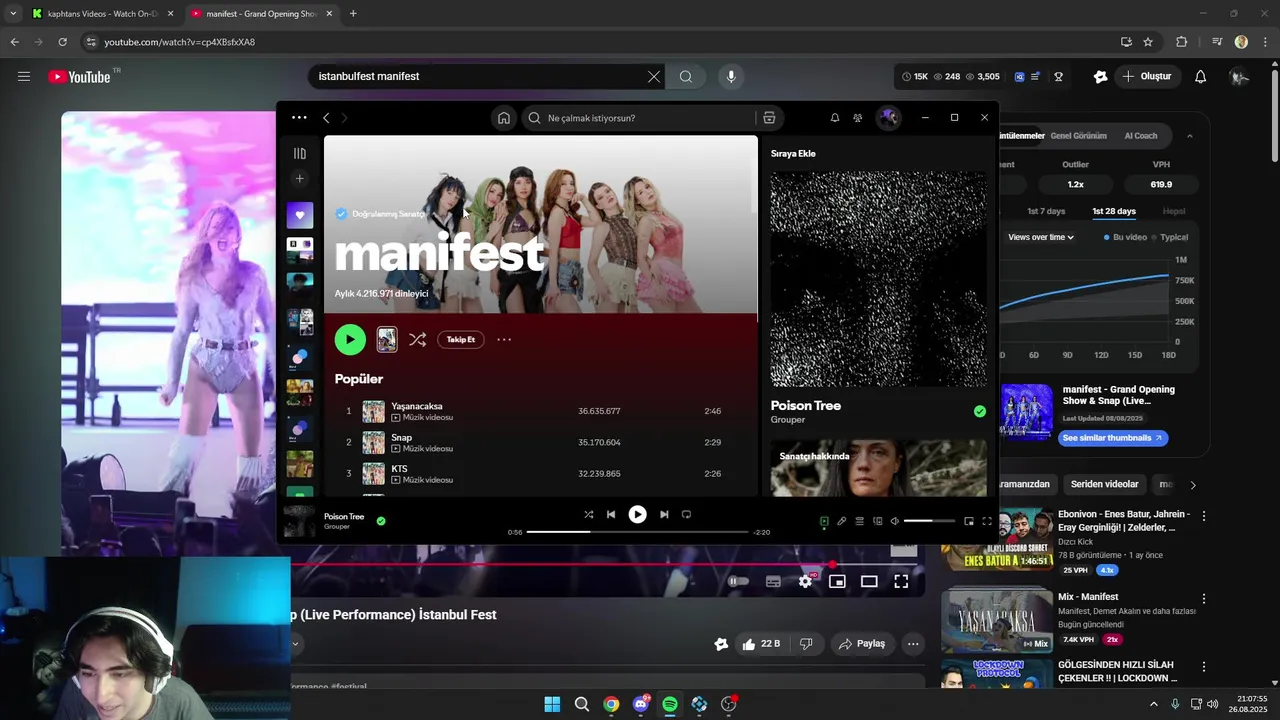Viewport: 1280px width, 720px height.
Task: Like the YouTube video 22 B
Action: (x=761, y=644)
